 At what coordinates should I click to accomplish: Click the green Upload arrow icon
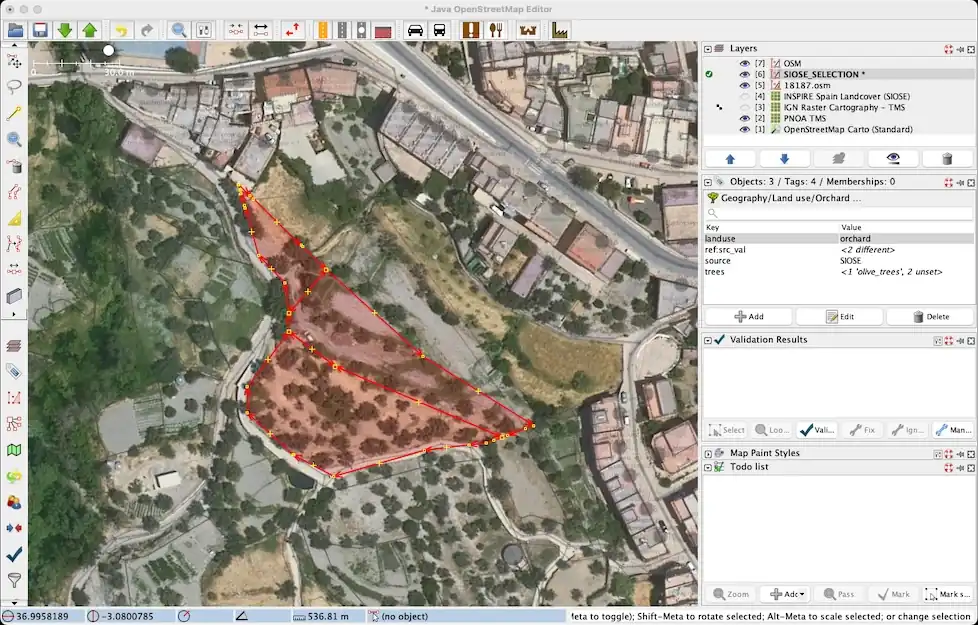(x=90, y=30)
